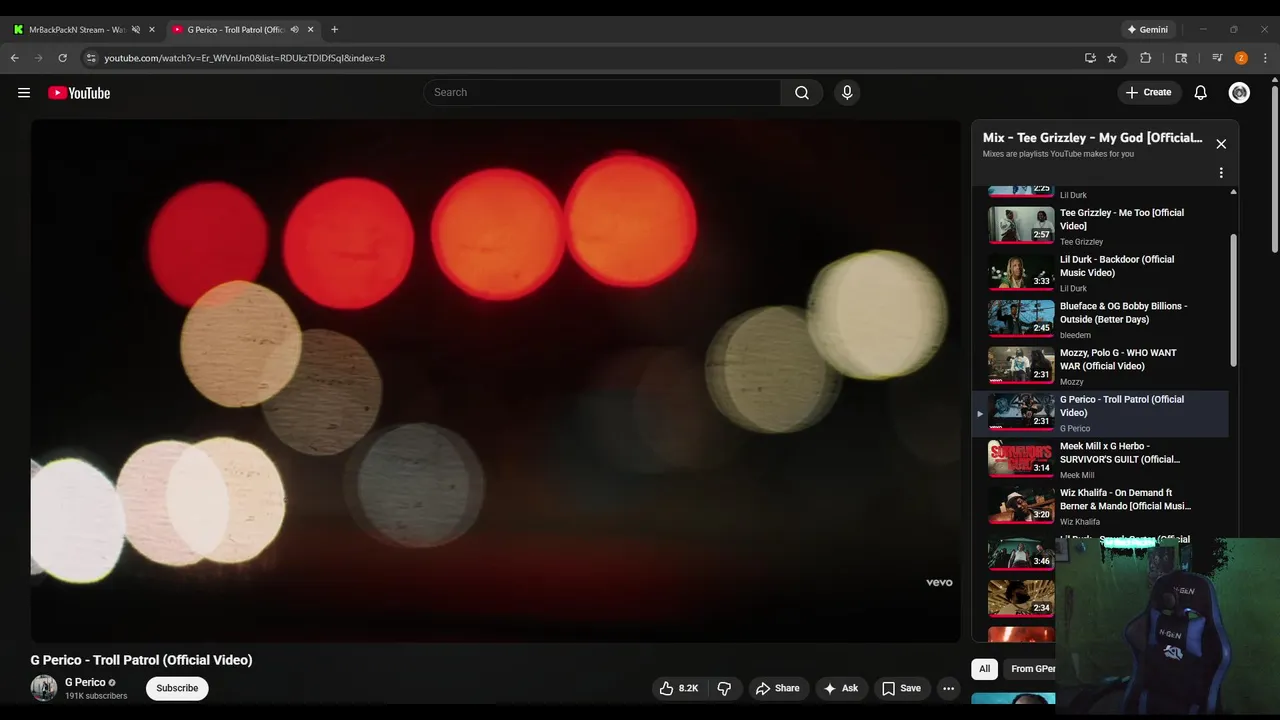Open the Chrome three-dot menu
This screenshot has width=1280, height=720.
[1265, 58]
